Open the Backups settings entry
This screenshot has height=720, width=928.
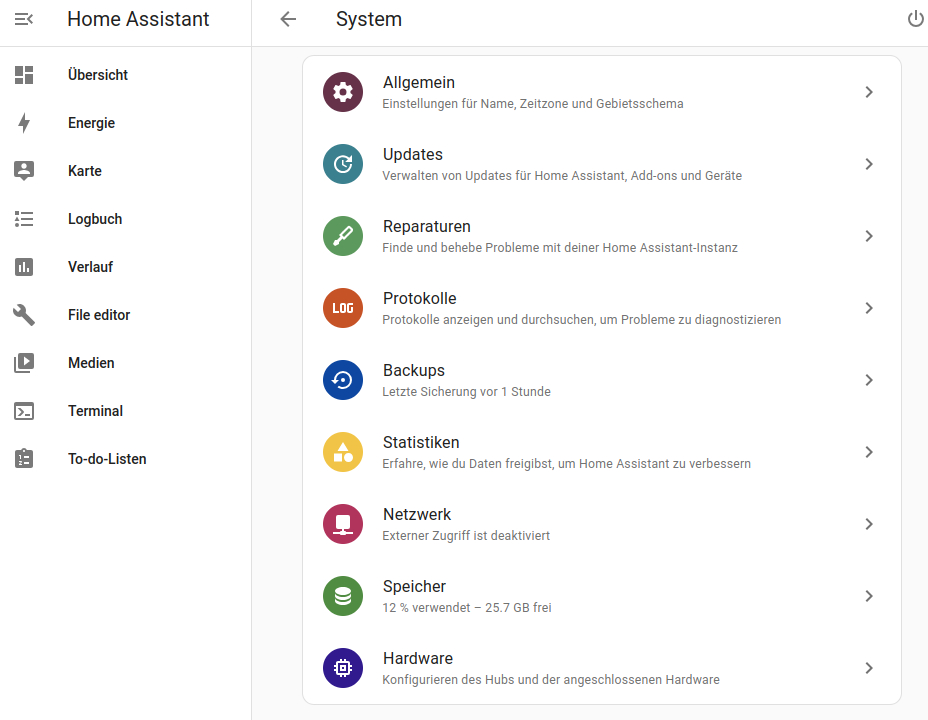(602, 380)
